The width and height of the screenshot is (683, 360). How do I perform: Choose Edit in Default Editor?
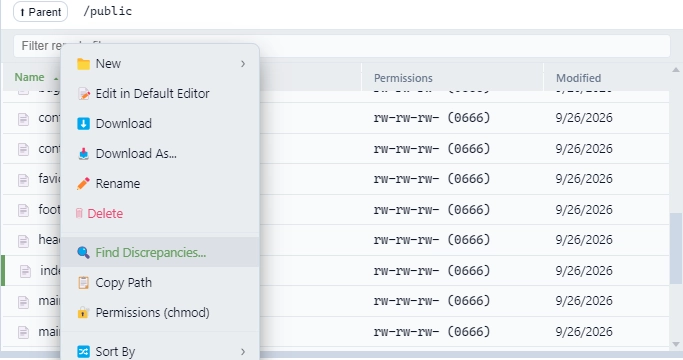coord(160,94)
